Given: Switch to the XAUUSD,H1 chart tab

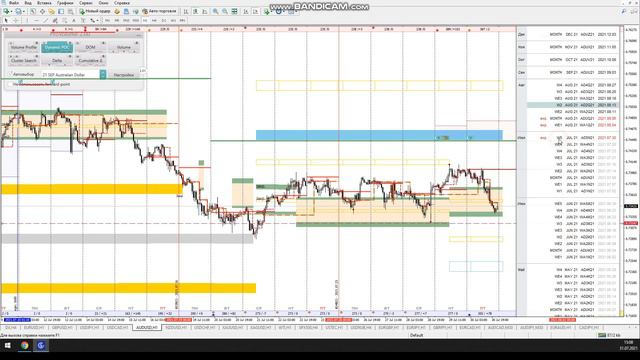Looking at the screenshot, I should point(233,327).
